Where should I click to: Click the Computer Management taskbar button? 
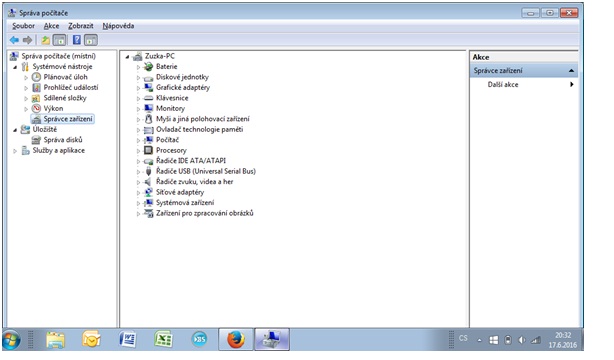272,339
